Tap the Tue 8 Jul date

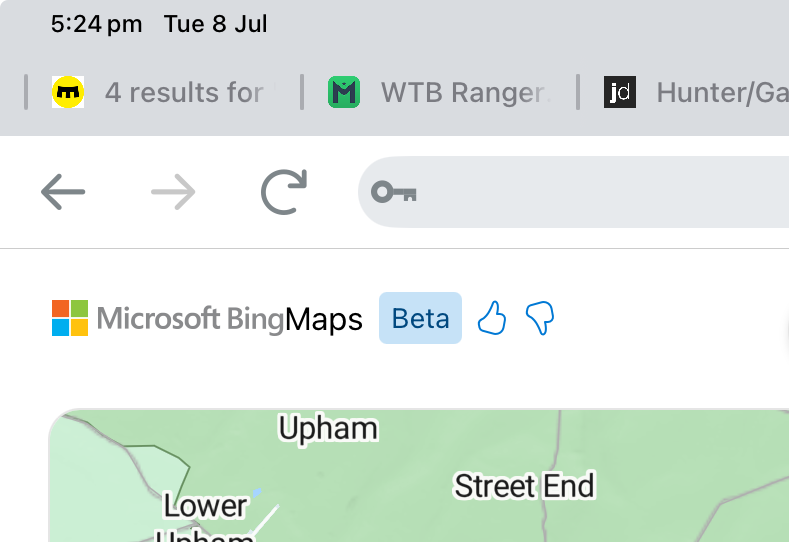click(216, 24)
